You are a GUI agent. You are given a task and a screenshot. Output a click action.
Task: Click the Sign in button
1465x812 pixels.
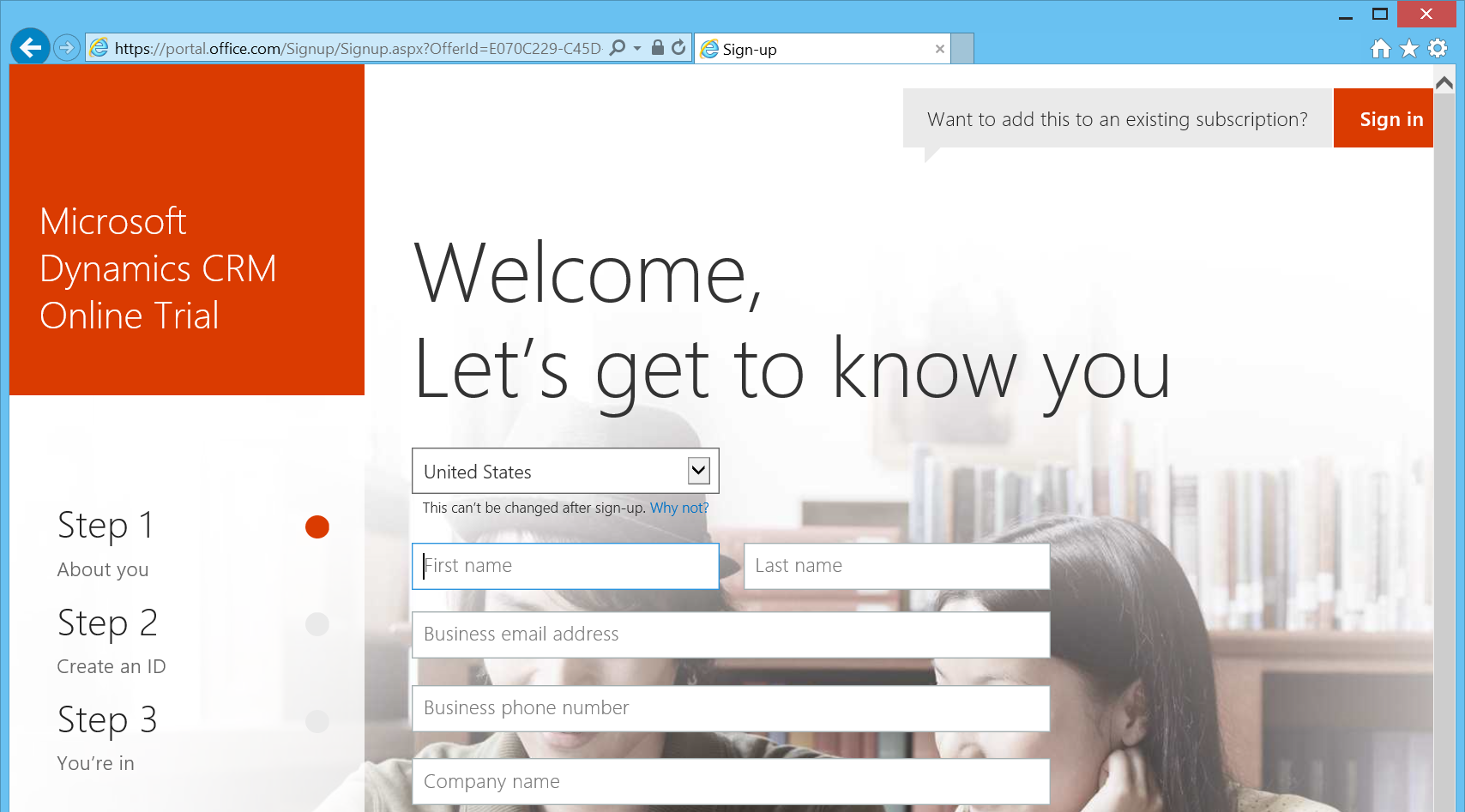1390,119
